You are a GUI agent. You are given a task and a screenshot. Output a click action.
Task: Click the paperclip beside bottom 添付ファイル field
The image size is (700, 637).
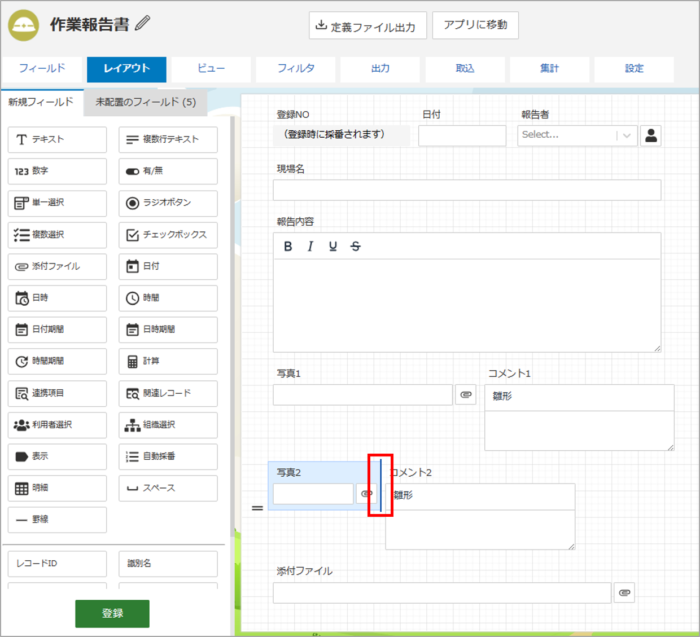[x=625, y=593]
